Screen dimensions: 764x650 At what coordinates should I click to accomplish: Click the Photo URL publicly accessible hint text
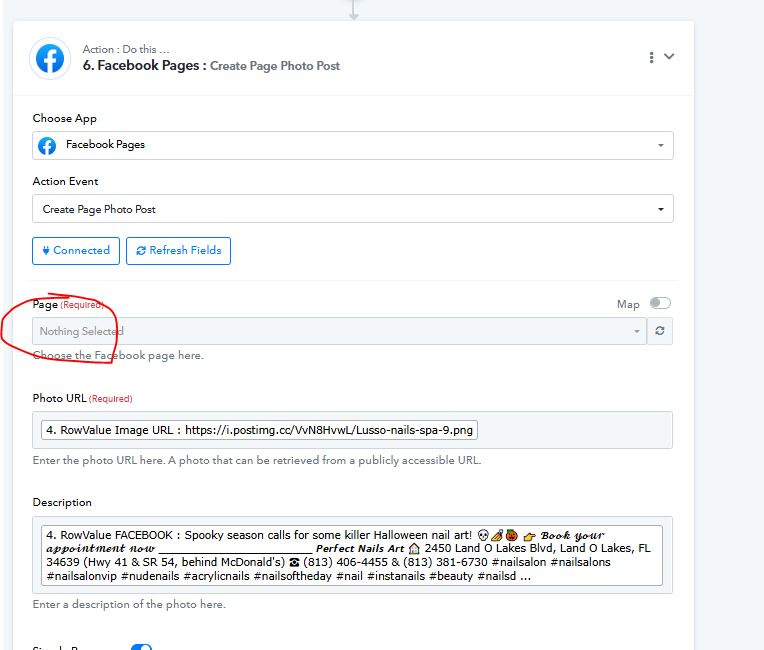tap(257, 460)
